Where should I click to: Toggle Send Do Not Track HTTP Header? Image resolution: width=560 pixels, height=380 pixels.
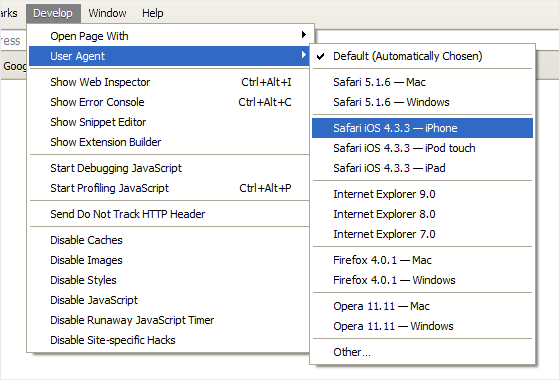[169, 214]
